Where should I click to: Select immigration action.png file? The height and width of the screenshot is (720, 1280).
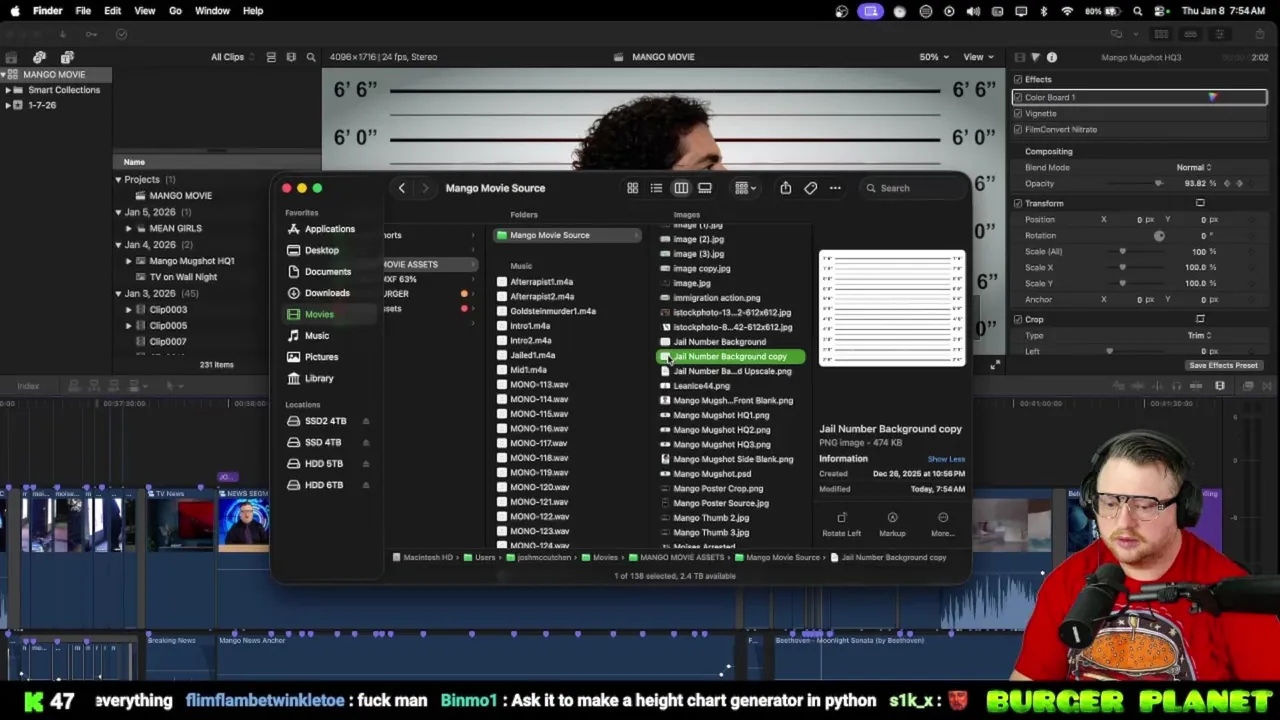(x=716, y=298)
